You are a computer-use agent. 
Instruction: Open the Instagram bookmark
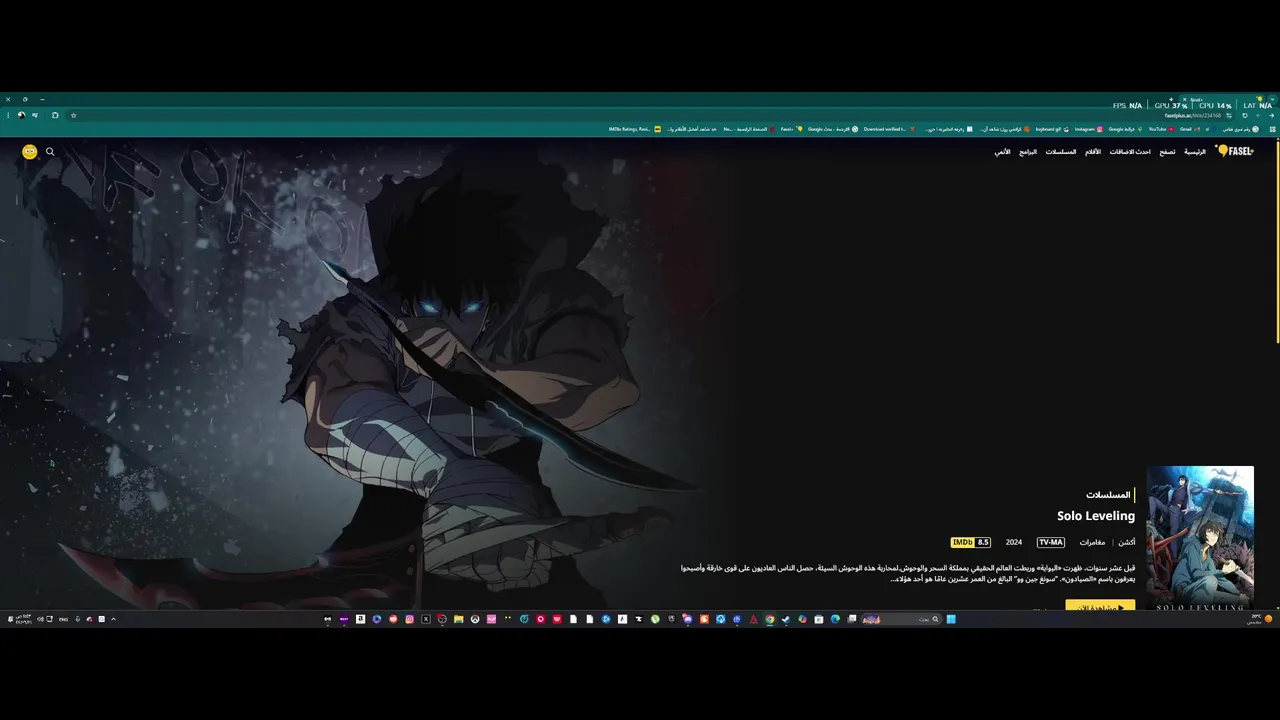(1089, 129)
